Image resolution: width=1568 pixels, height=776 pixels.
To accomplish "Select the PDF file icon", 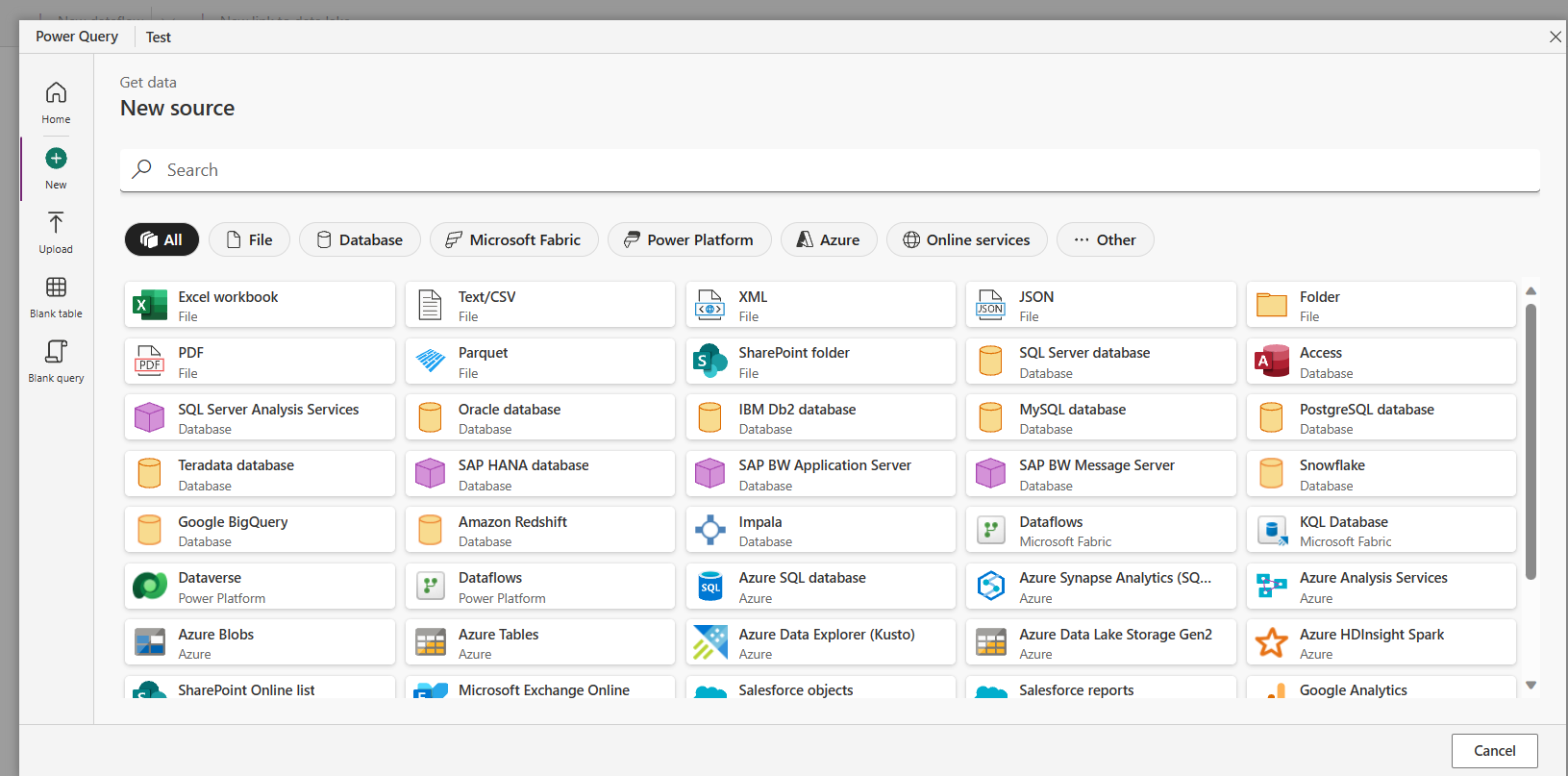I will [149, 362].
